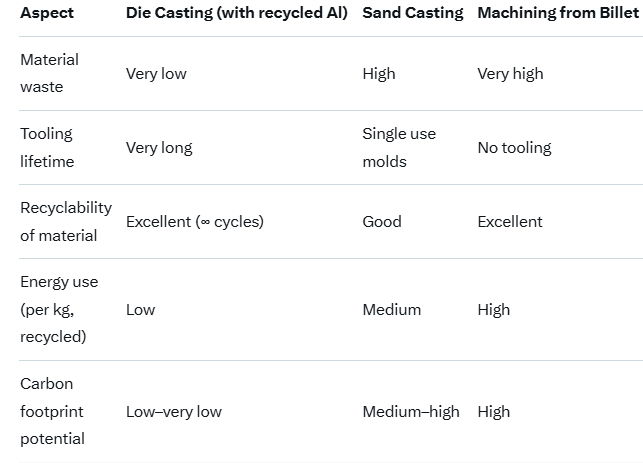Select the "Very high" material waste cell
The image size is (643, 463).
(x=510, y=73)
